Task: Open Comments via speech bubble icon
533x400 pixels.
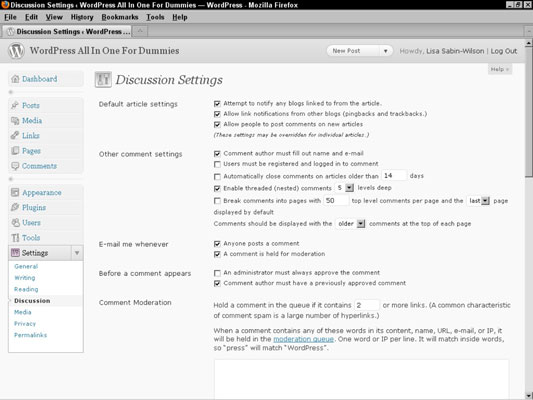Action: tap(15, 166)
